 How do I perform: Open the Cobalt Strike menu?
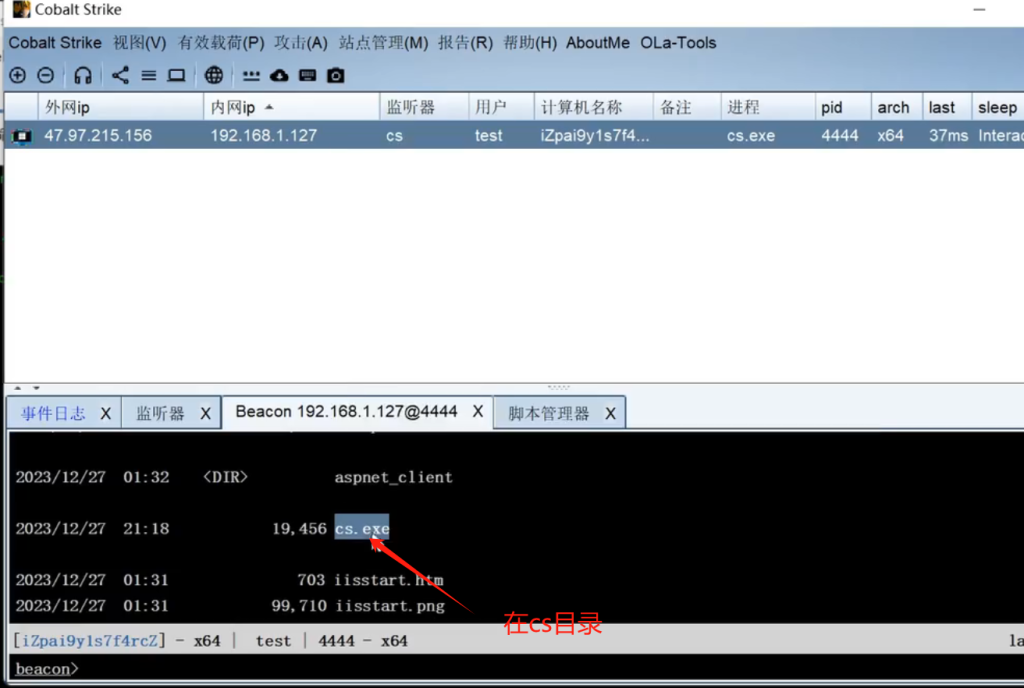coord(55,43)
